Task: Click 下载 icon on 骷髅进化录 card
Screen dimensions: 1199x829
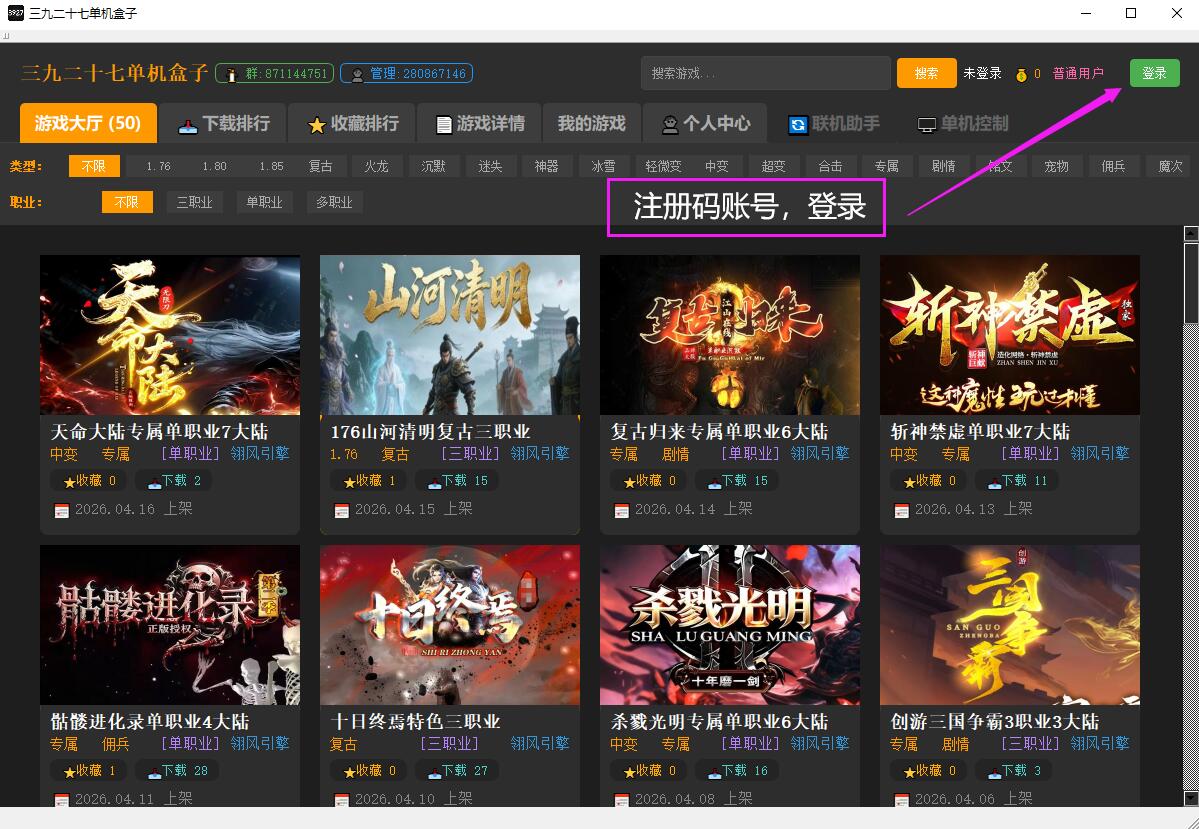Action: pyautogui.click(x=155, y=771)
